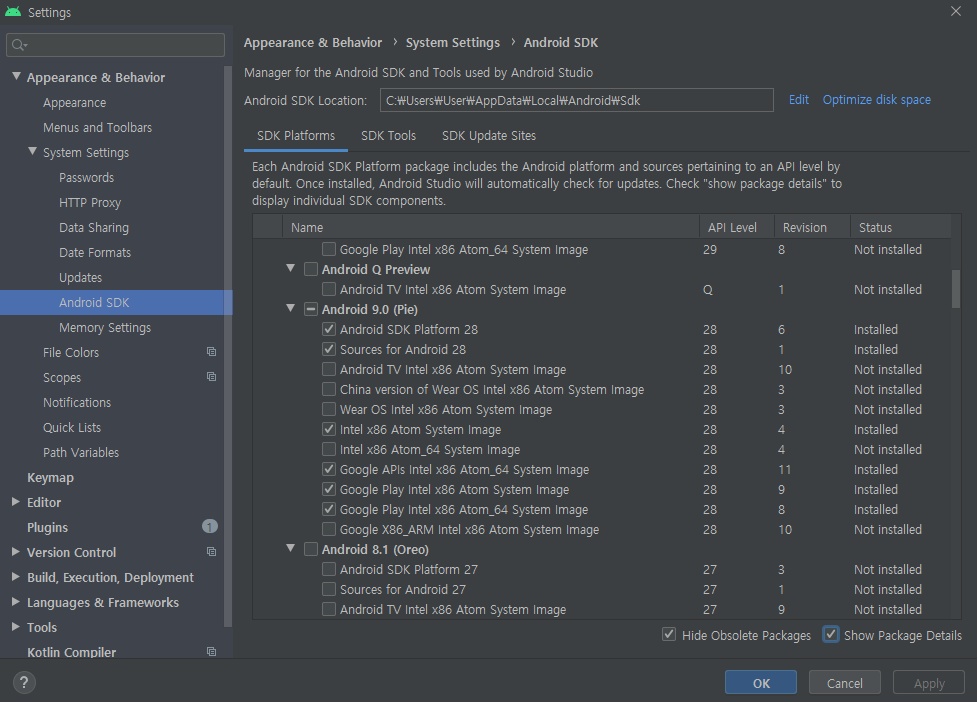Collapse the Appearance & Behavior tree node
Image resolution: width=977 pixels, height=702 pixels.
click(16, 76)
